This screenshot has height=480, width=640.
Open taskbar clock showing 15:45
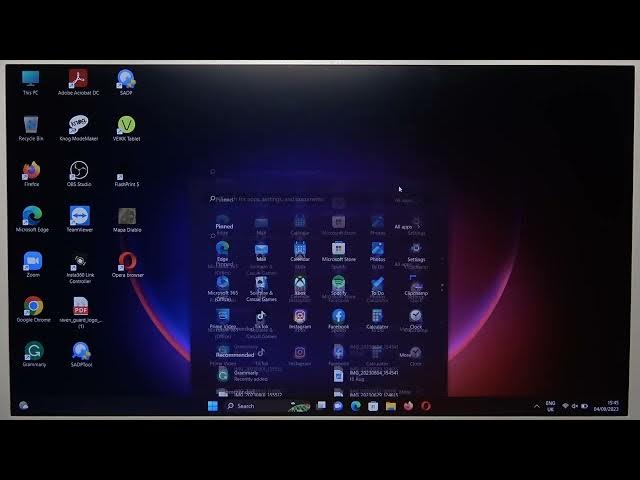tap(607, 406)
